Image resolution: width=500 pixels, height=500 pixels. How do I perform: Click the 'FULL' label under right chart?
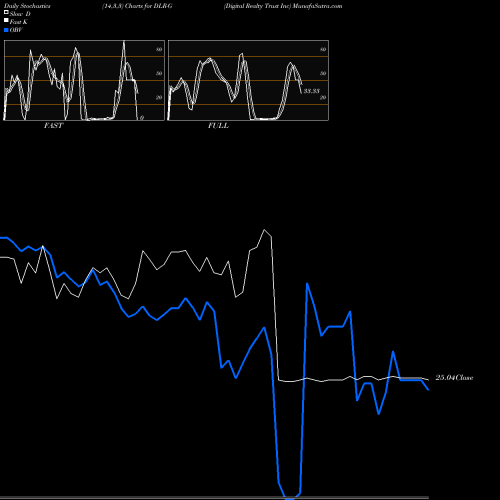point(218,126)
